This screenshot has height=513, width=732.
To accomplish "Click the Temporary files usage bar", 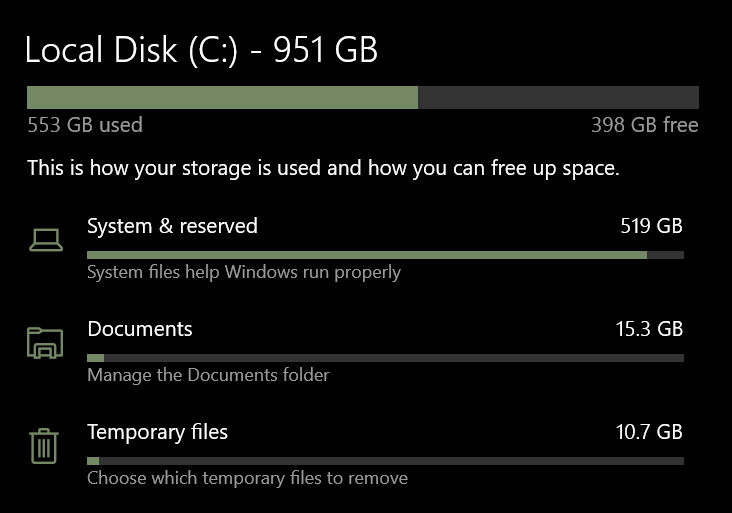I will (385, 461).
